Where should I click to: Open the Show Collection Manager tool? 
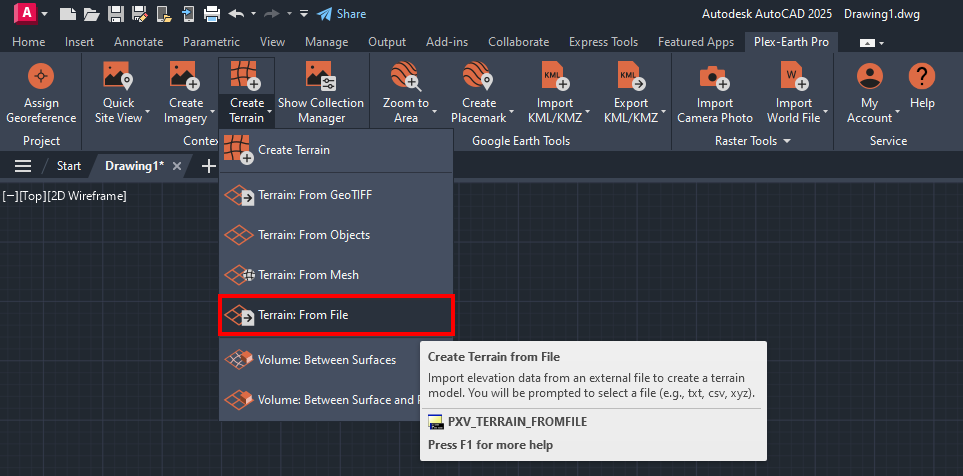pyautogui.click(x=321, y=92)
